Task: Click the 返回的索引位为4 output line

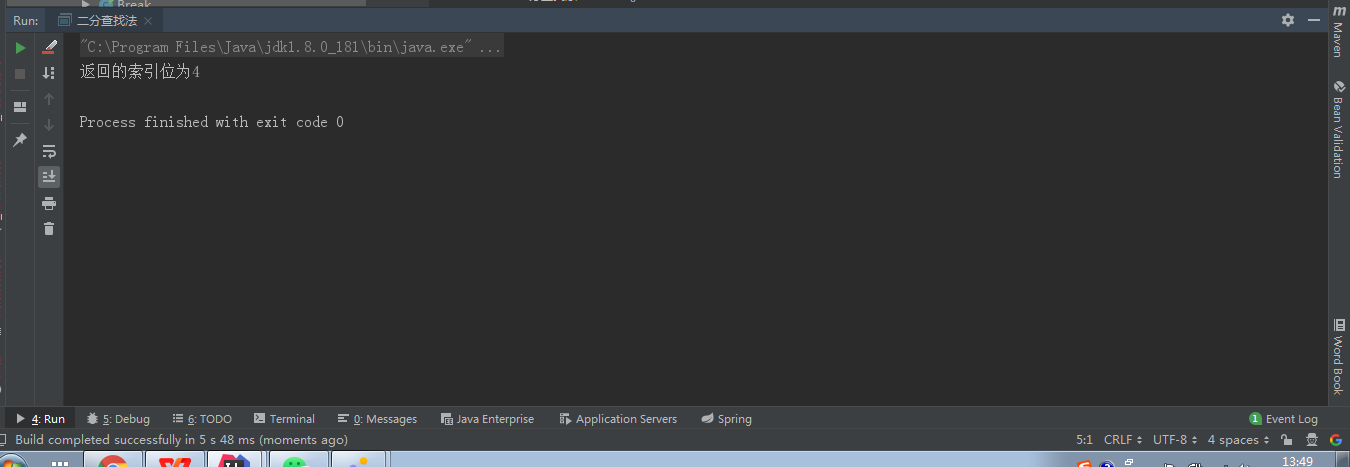Action: 140,72
